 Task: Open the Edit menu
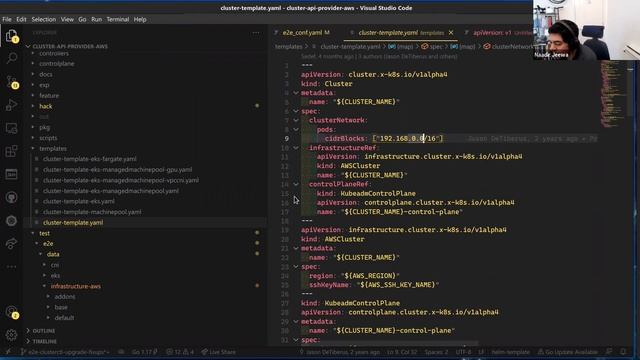pos(21,19)
